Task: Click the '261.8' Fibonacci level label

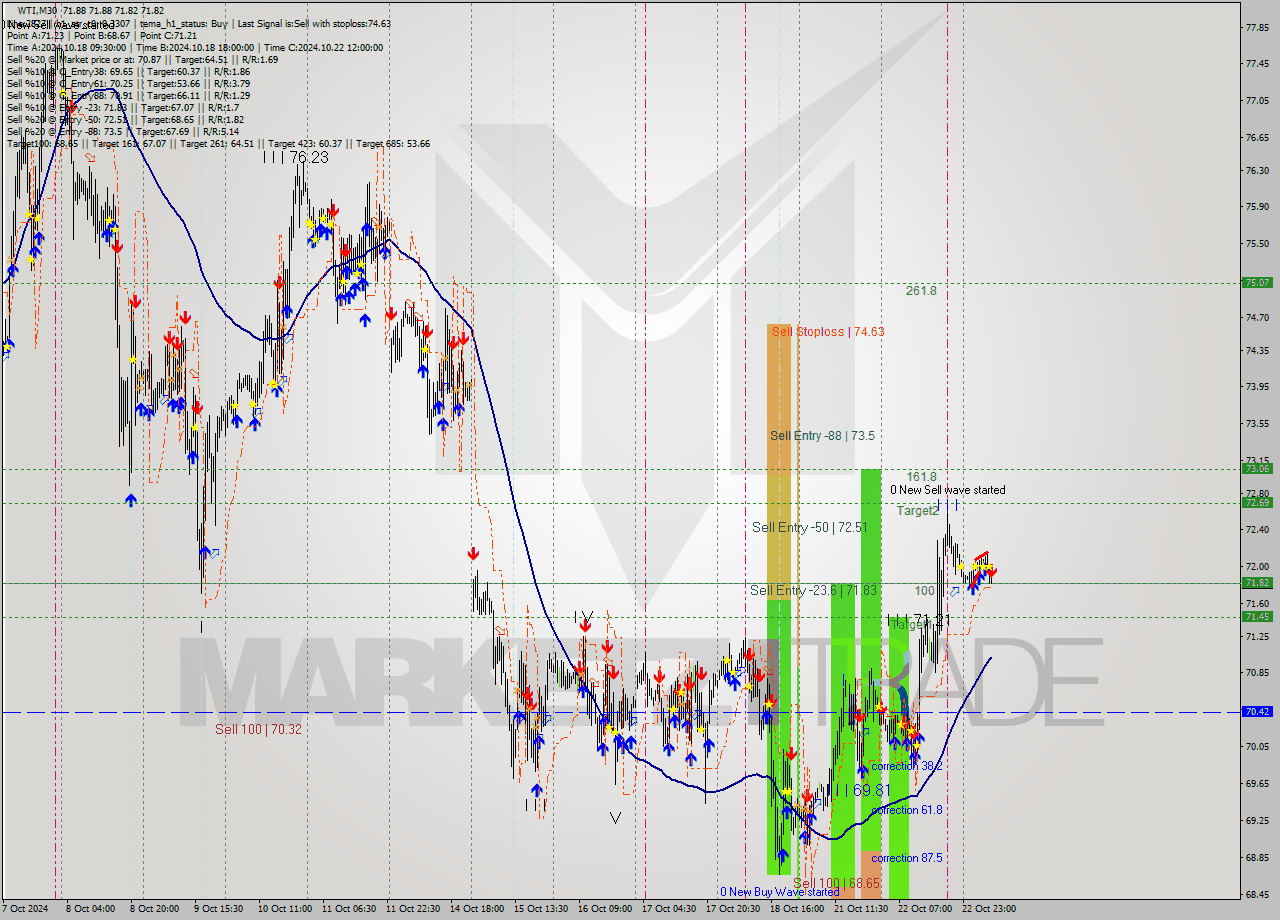Action: [921, 290]
